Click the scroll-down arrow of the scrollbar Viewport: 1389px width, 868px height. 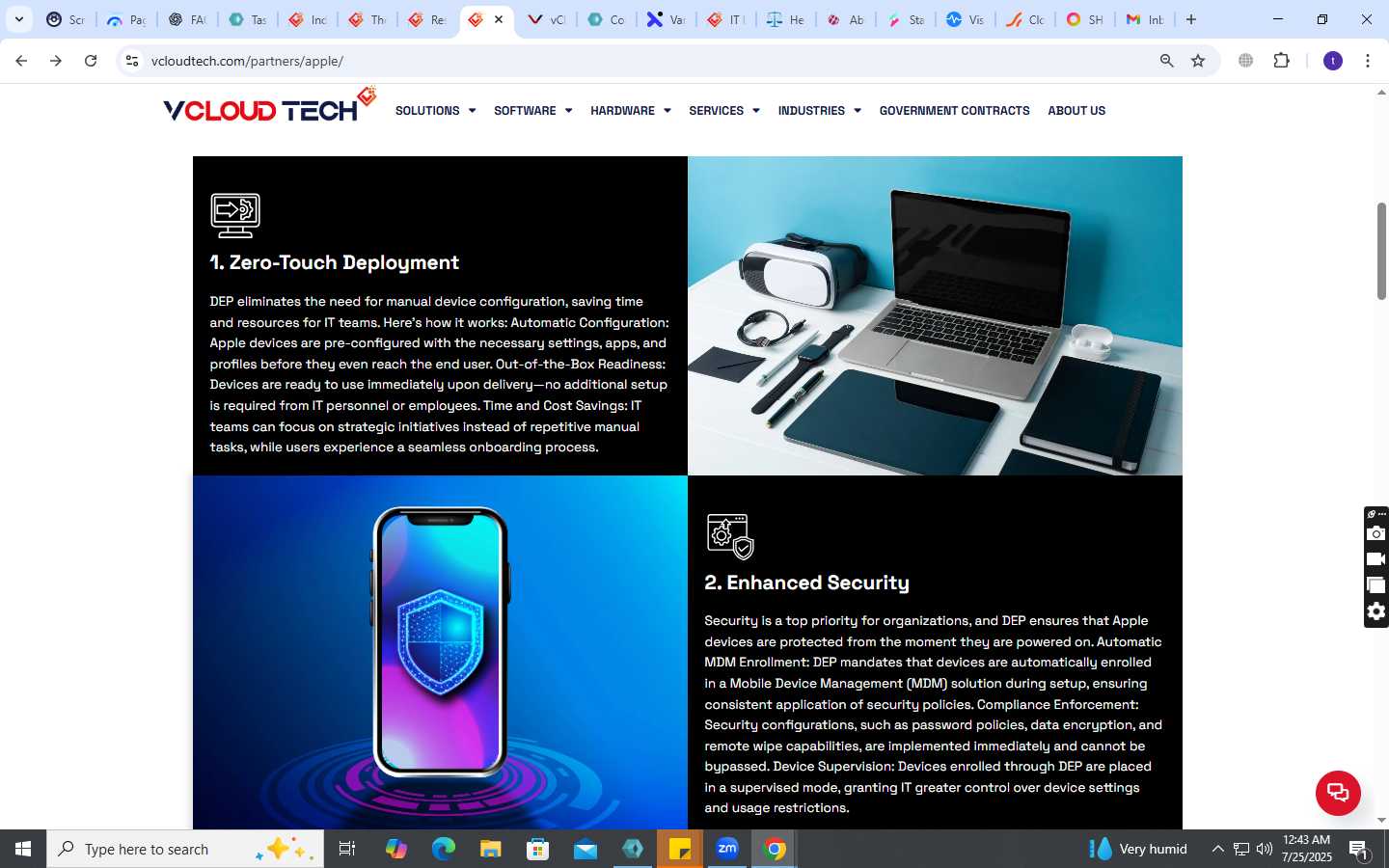[1381, 821]
